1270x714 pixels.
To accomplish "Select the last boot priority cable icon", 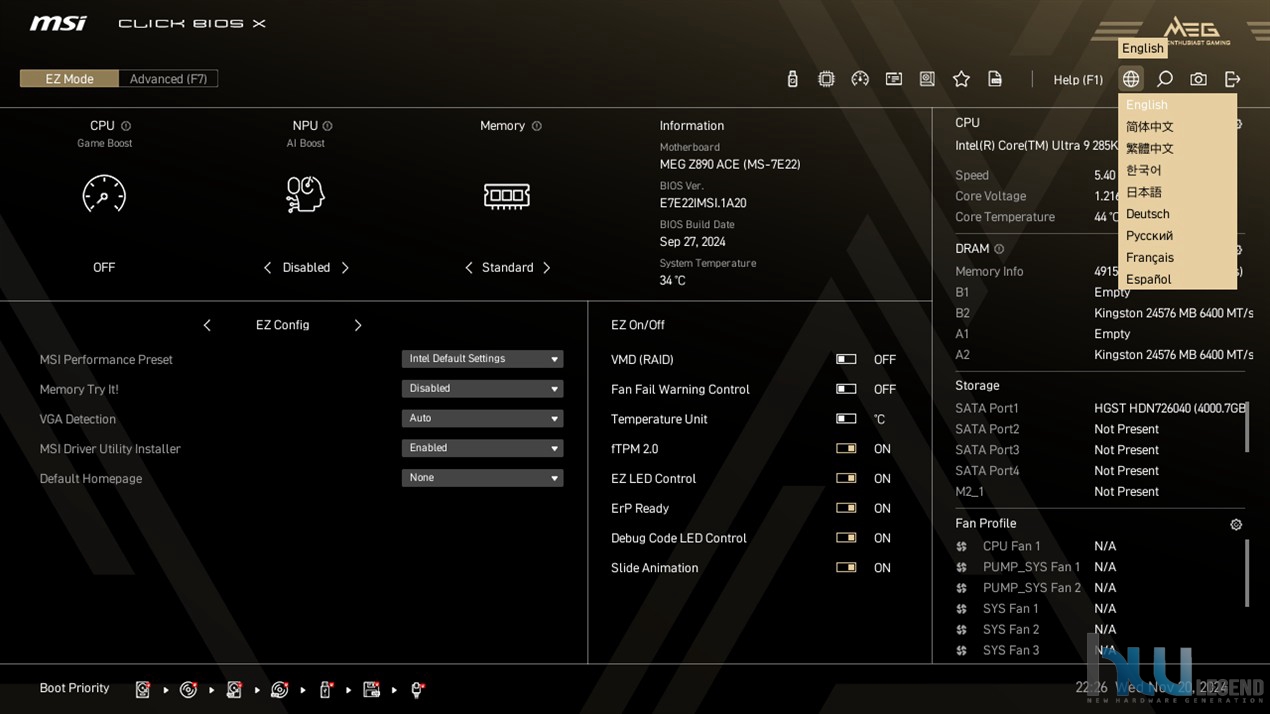I will 417,689.
